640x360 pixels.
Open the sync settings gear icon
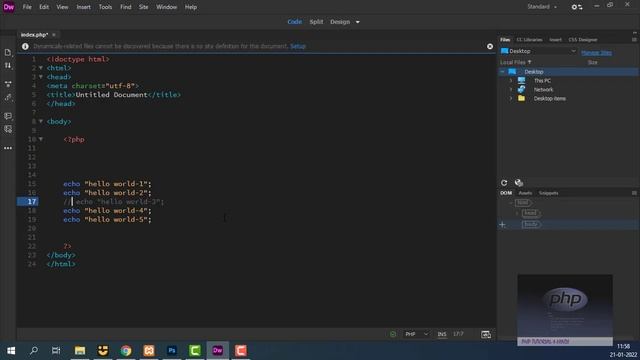pyautogui.click(x=577, y=7)
